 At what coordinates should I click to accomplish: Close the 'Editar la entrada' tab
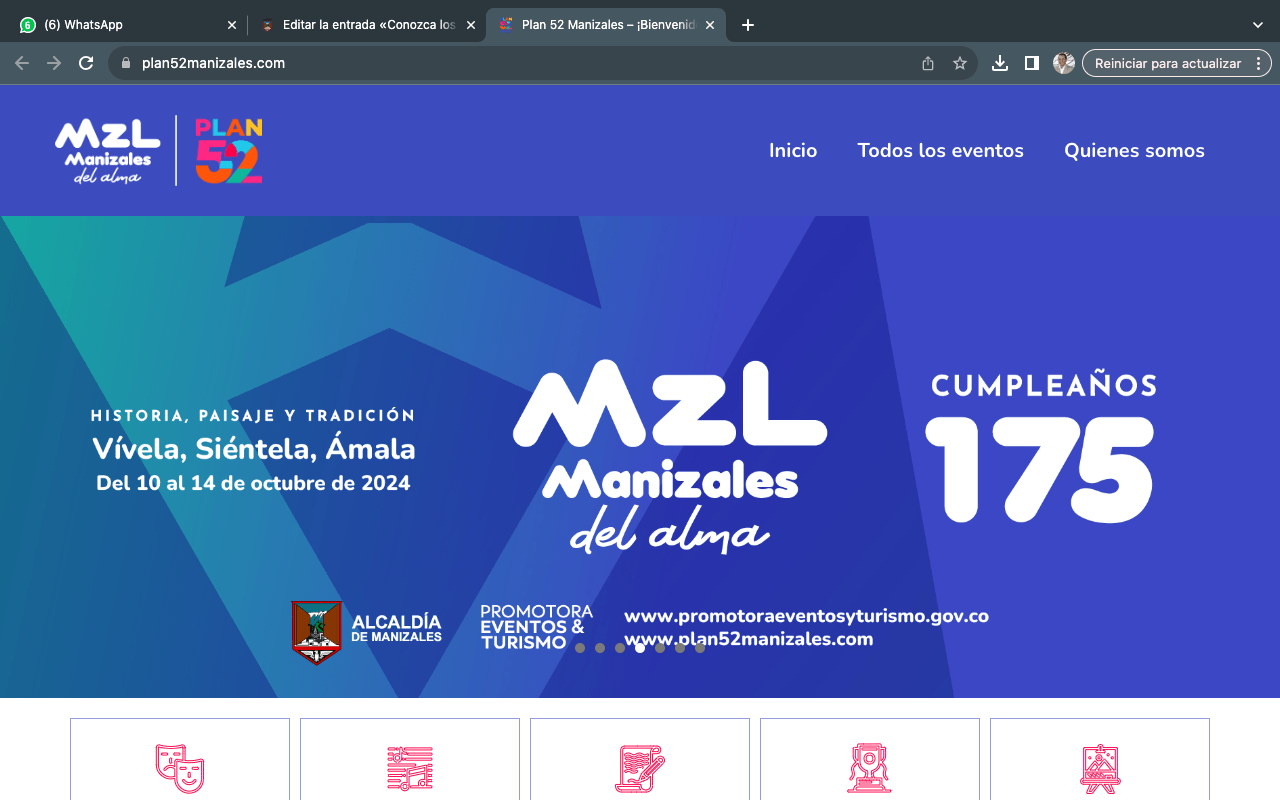pos(471,25)
